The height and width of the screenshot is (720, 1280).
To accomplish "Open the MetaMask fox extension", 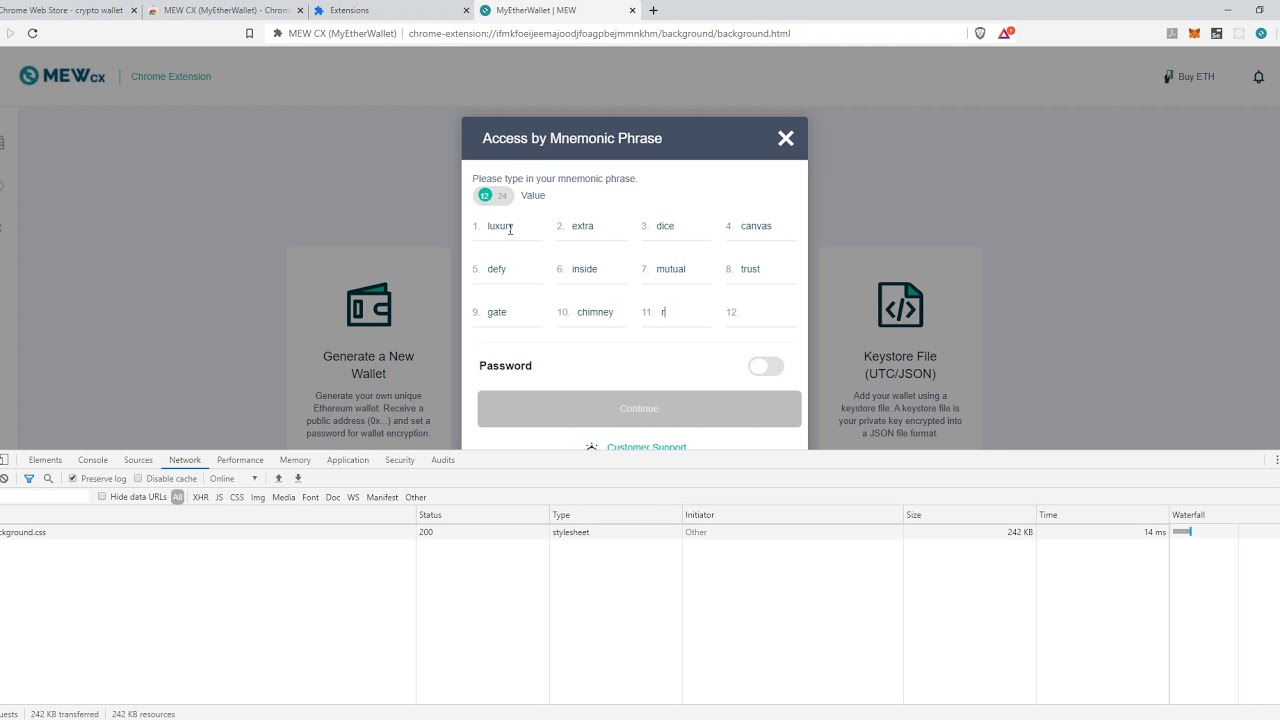I will pos(1194,33).
